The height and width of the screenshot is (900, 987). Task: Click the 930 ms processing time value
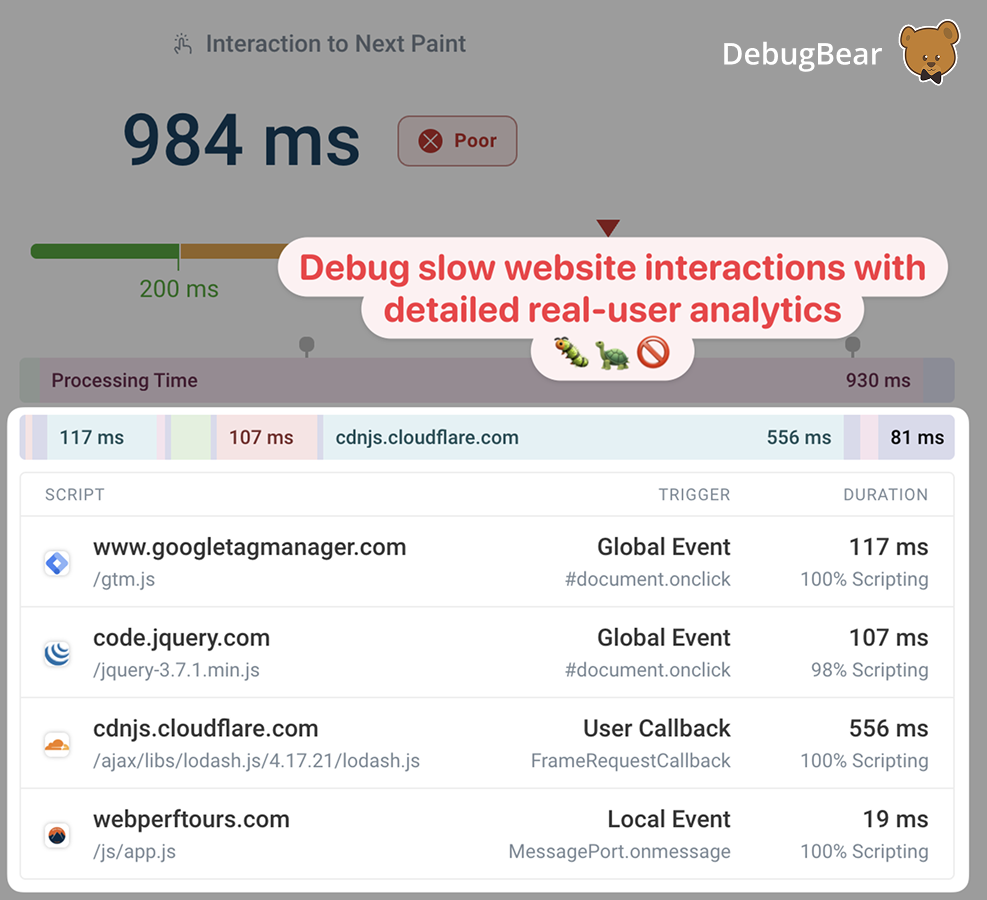(878, 380)
